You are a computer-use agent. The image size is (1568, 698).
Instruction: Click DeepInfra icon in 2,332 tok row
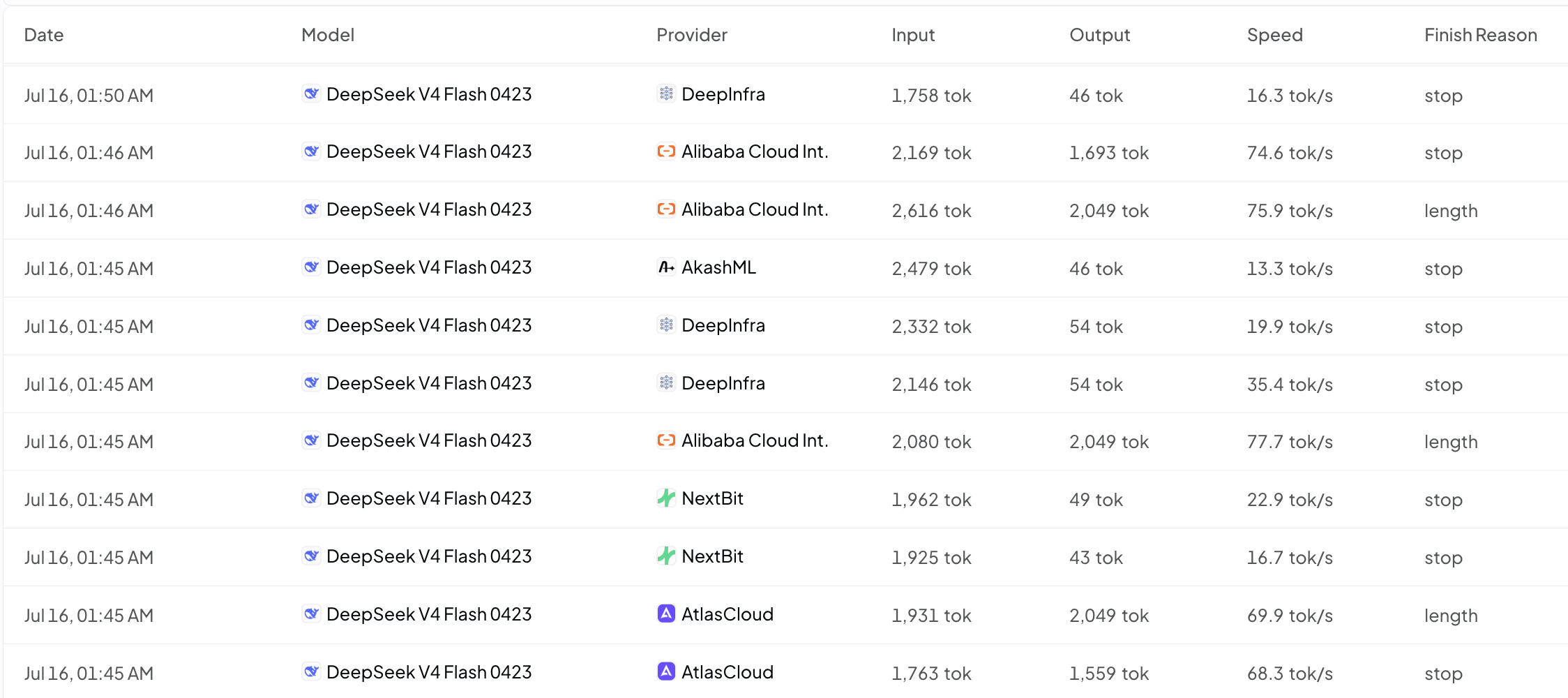point(666,325)
